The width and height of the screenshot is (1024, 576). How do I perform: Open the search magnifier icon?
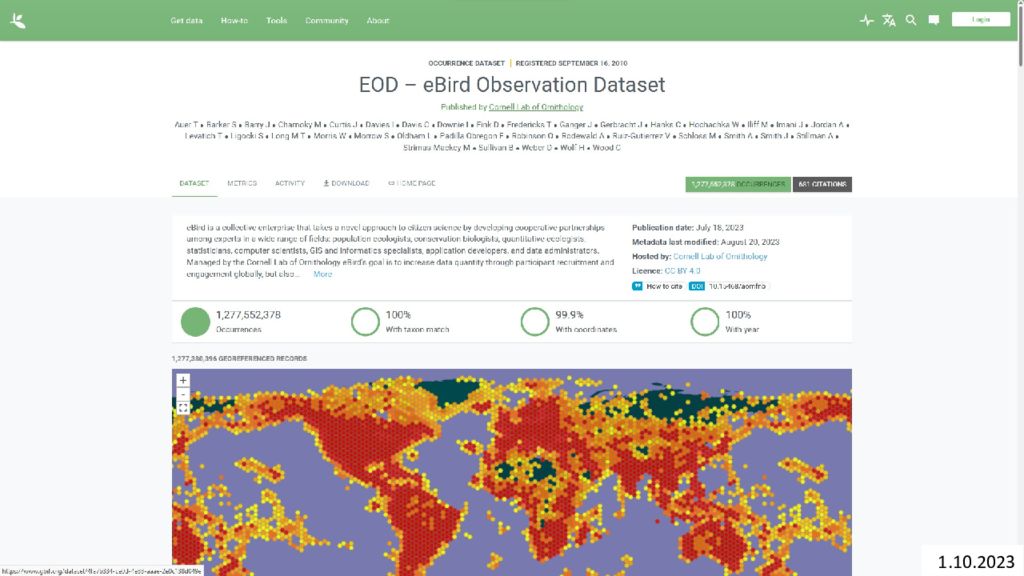tap(911, 21)
